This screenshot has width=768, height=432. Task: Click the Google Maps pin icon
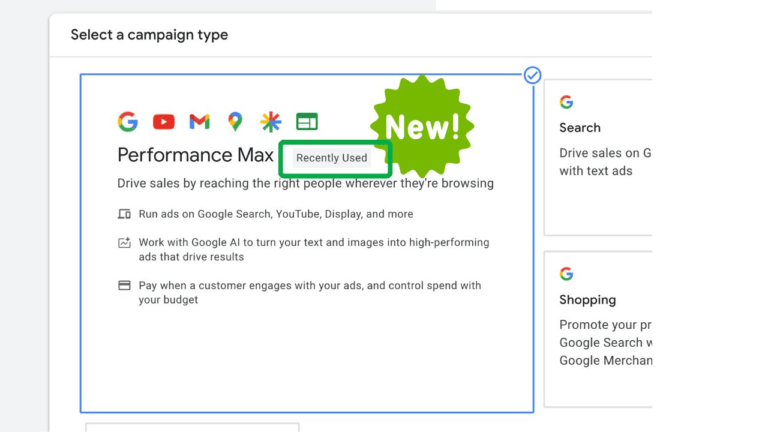coord(235,121)
